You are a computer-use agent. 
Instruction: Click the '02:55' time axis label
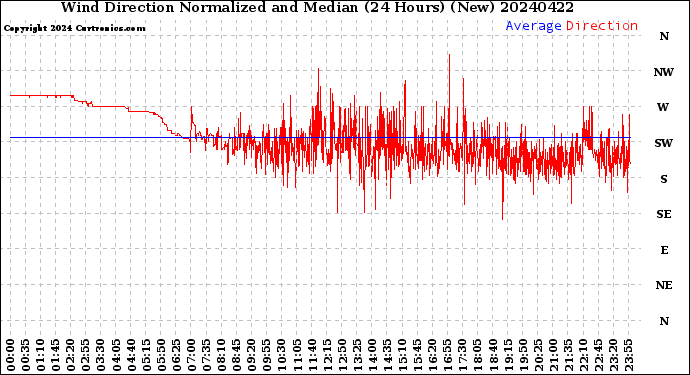[86, 355]
